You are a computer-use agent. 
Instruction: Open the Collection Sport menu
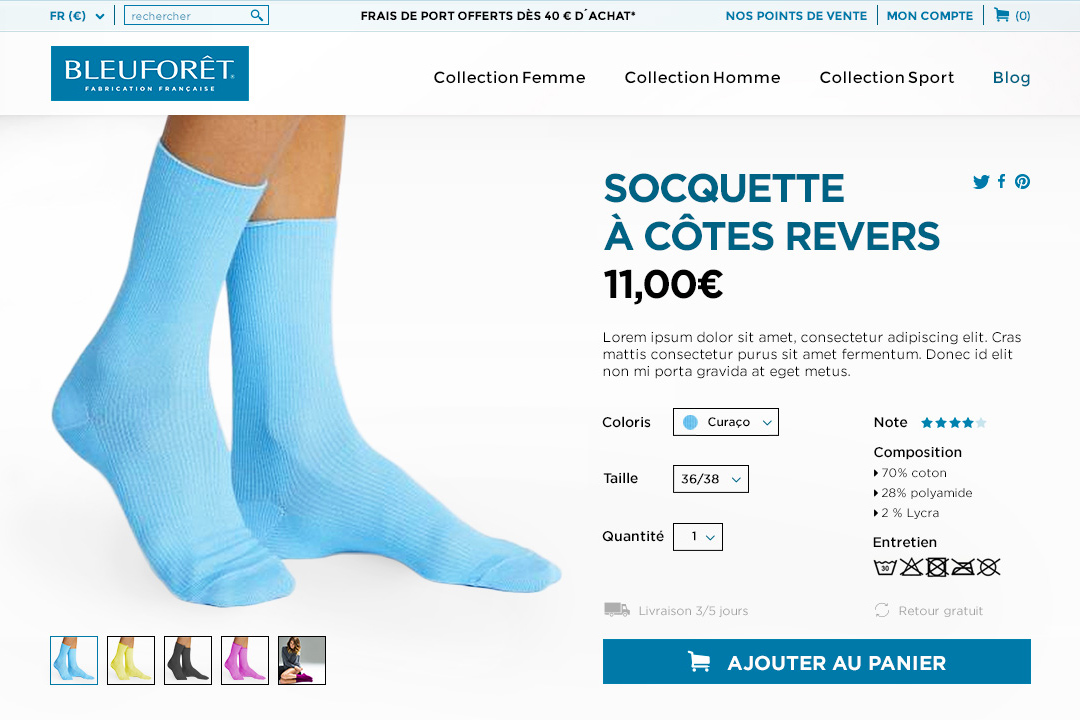(886, 77)
